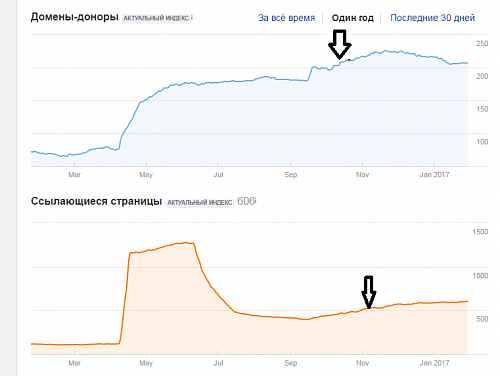Click Домены-доноры chart heading

(x=75, y=17)
